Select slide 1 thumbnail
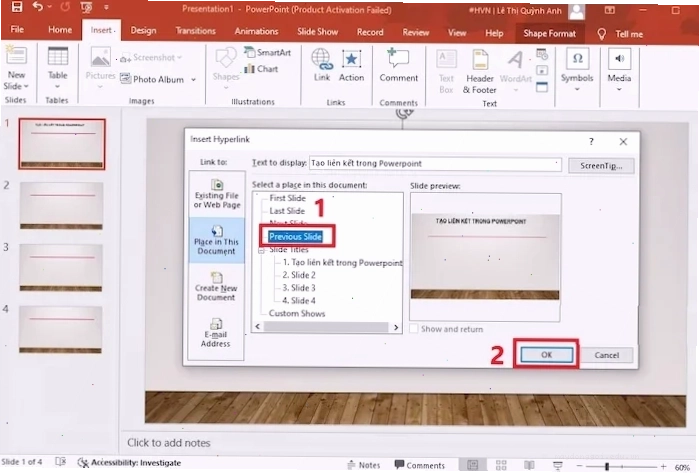 [x=62, y=144]
